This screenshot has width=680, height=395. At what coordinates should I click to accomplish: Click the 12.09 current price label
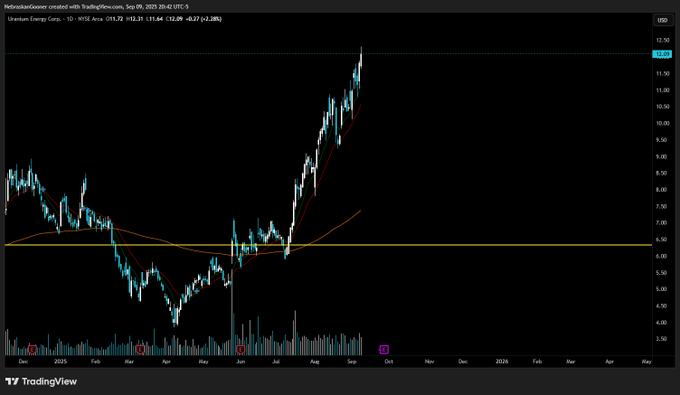[x=662, y=54]
